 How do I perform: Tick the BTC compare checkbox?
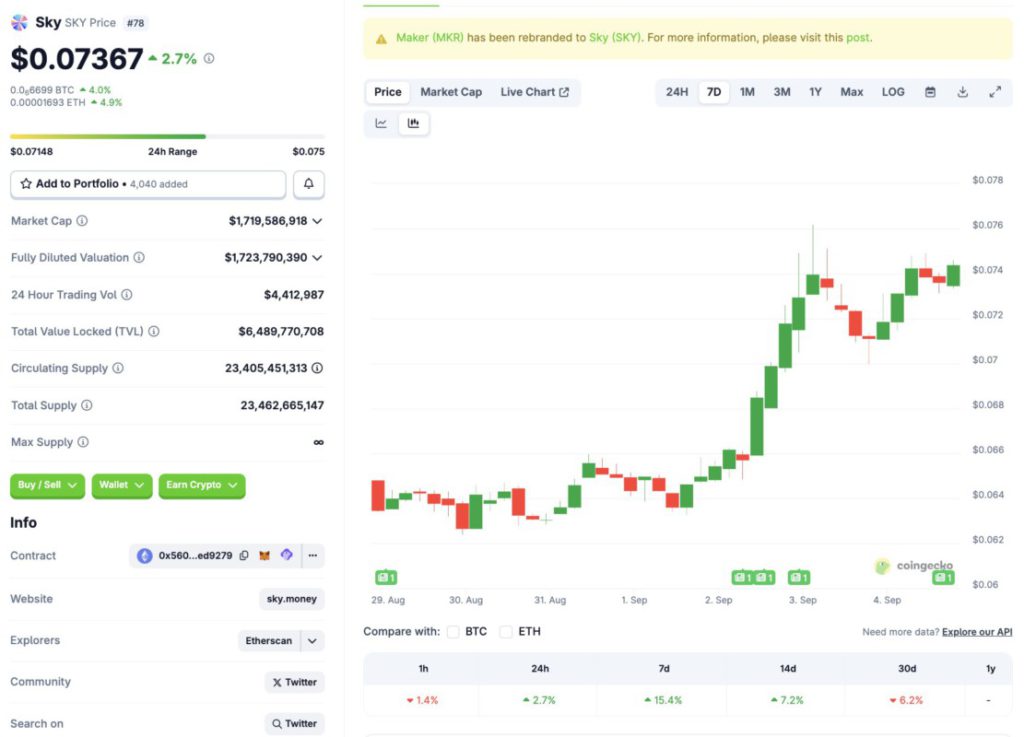(454, 632)
